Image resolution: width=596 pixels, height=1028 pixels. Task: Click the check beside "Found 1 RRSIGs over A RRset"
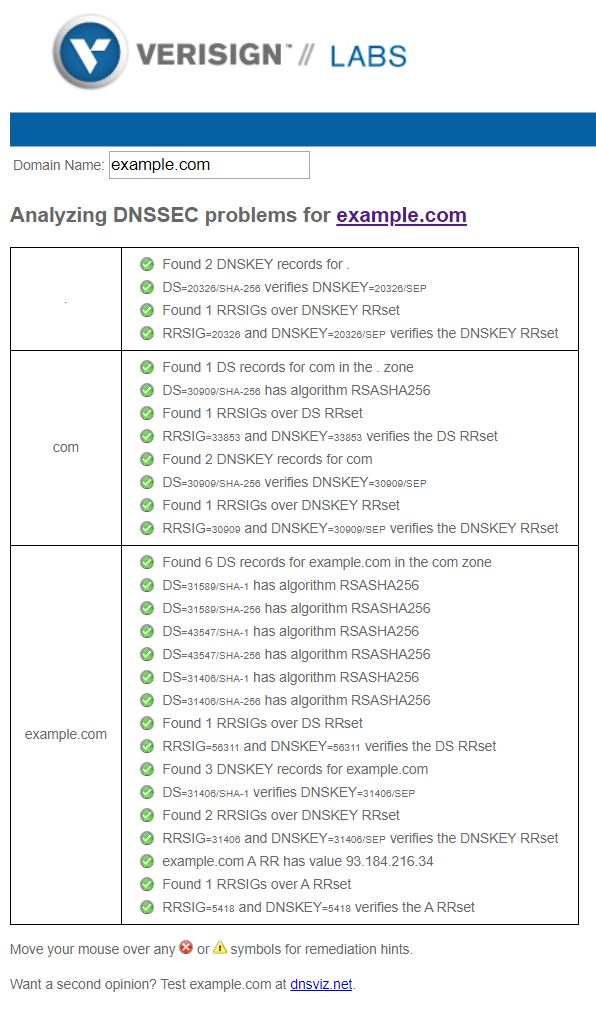tap(147, 884)
